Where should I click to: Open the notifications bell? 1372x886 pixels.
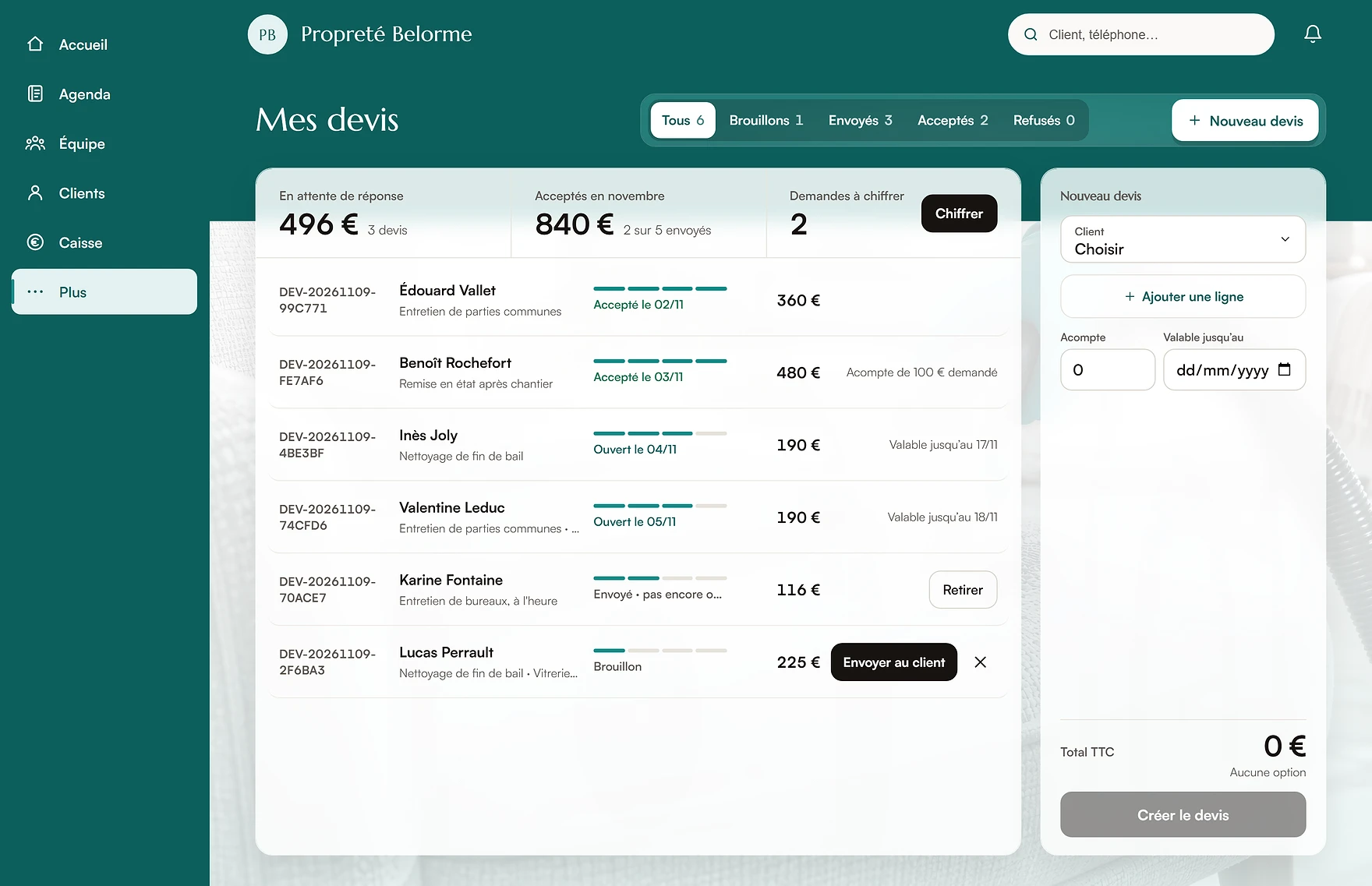coord(1313,34)
